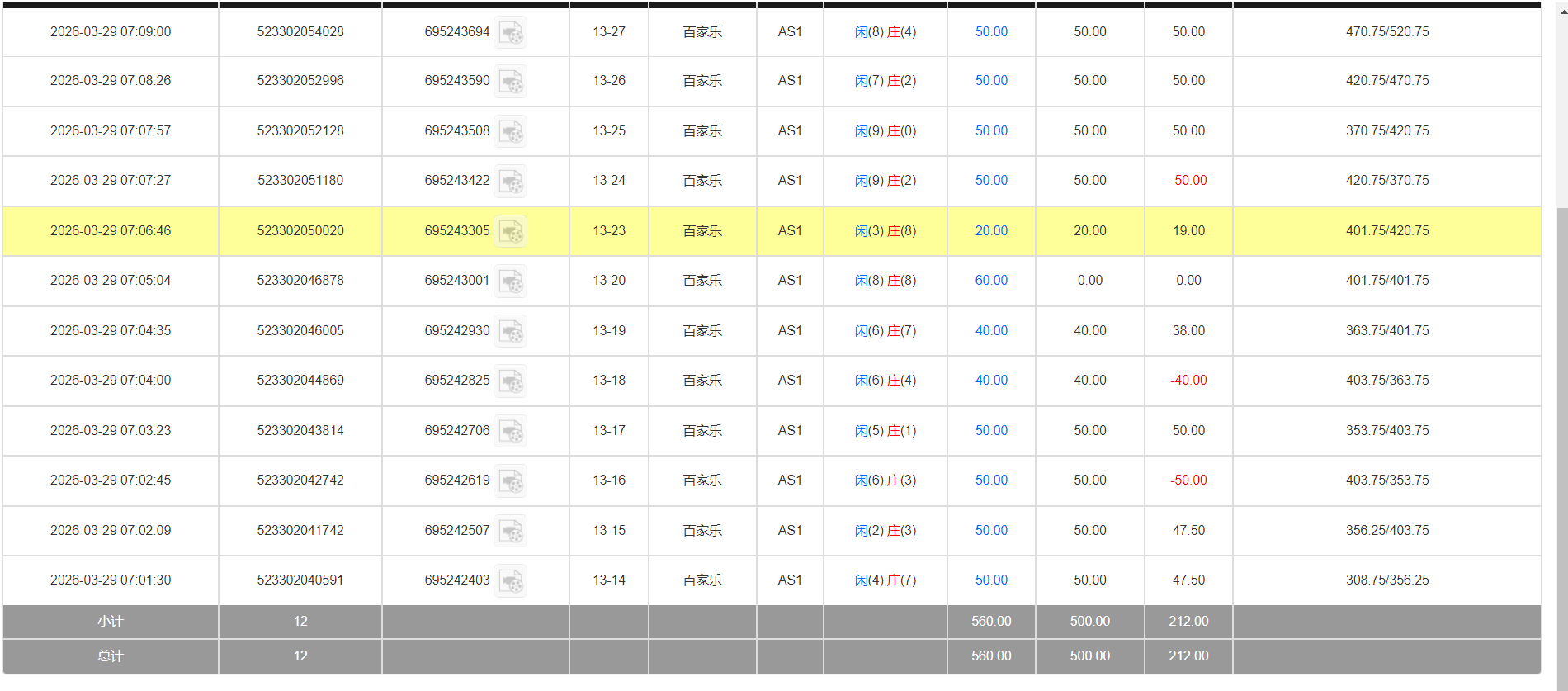Play the replay for round 695243422
The width and height of the screenshot is (1568, 691).
[510, 182]
